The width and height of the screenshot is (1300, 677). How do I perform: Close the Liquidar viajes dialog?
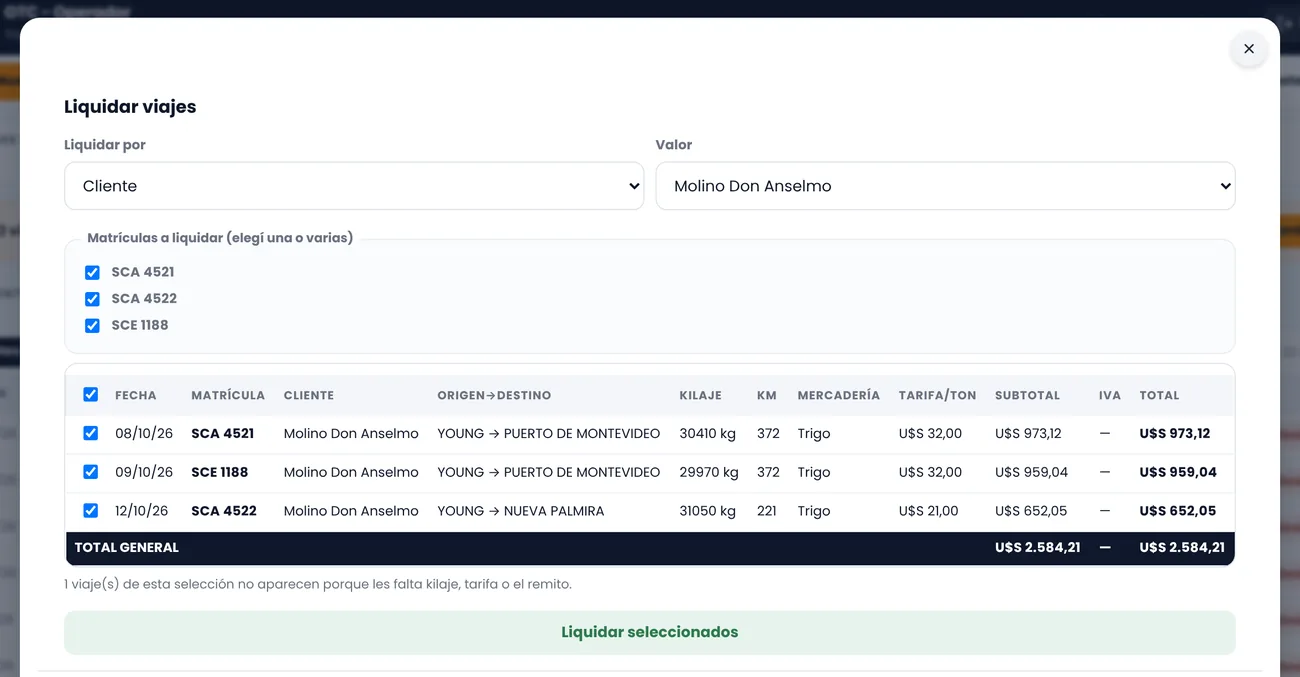click(1249, 48)
